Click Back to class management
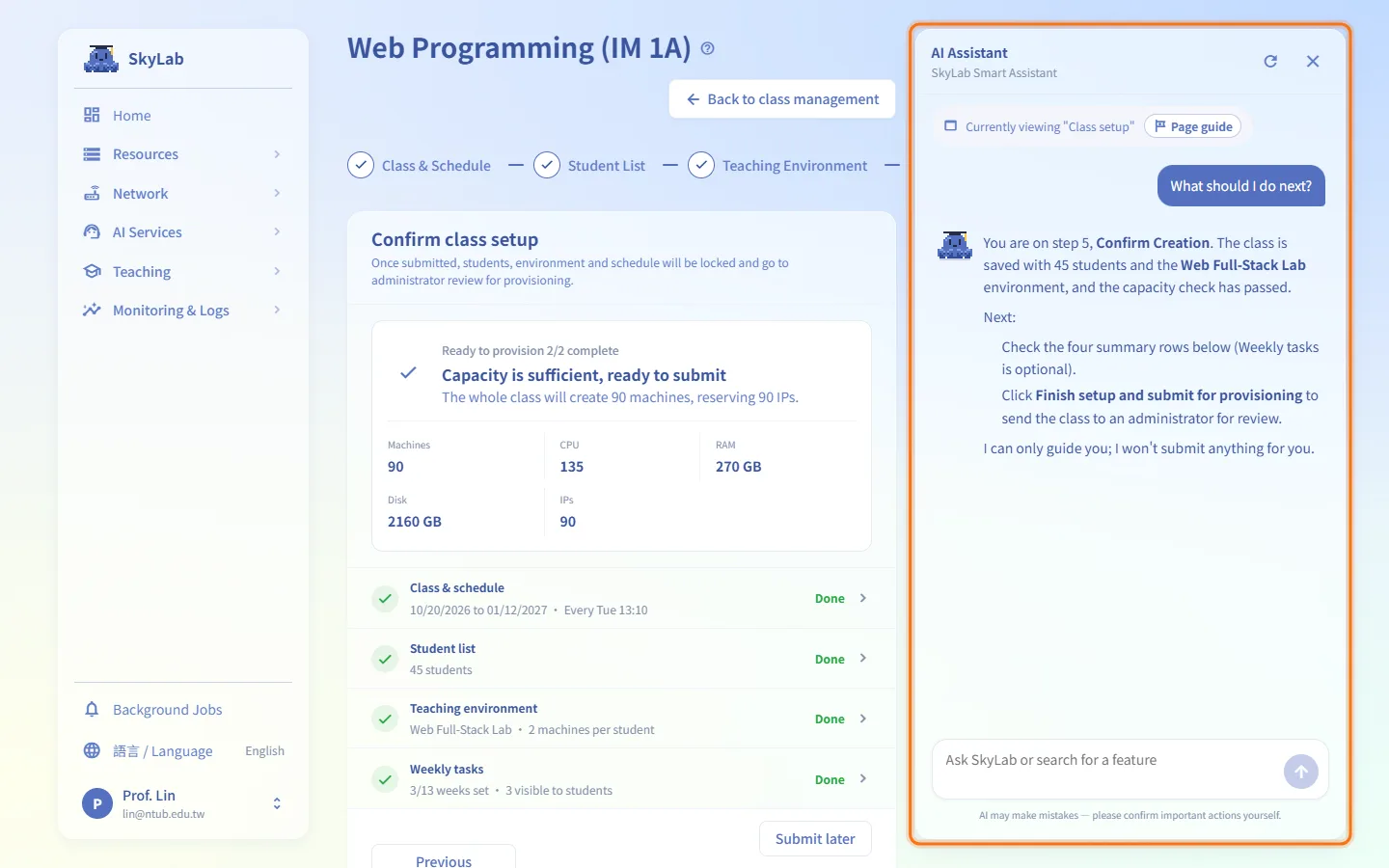The height and width of the screenshot is (868, 1389). point(782,99)
